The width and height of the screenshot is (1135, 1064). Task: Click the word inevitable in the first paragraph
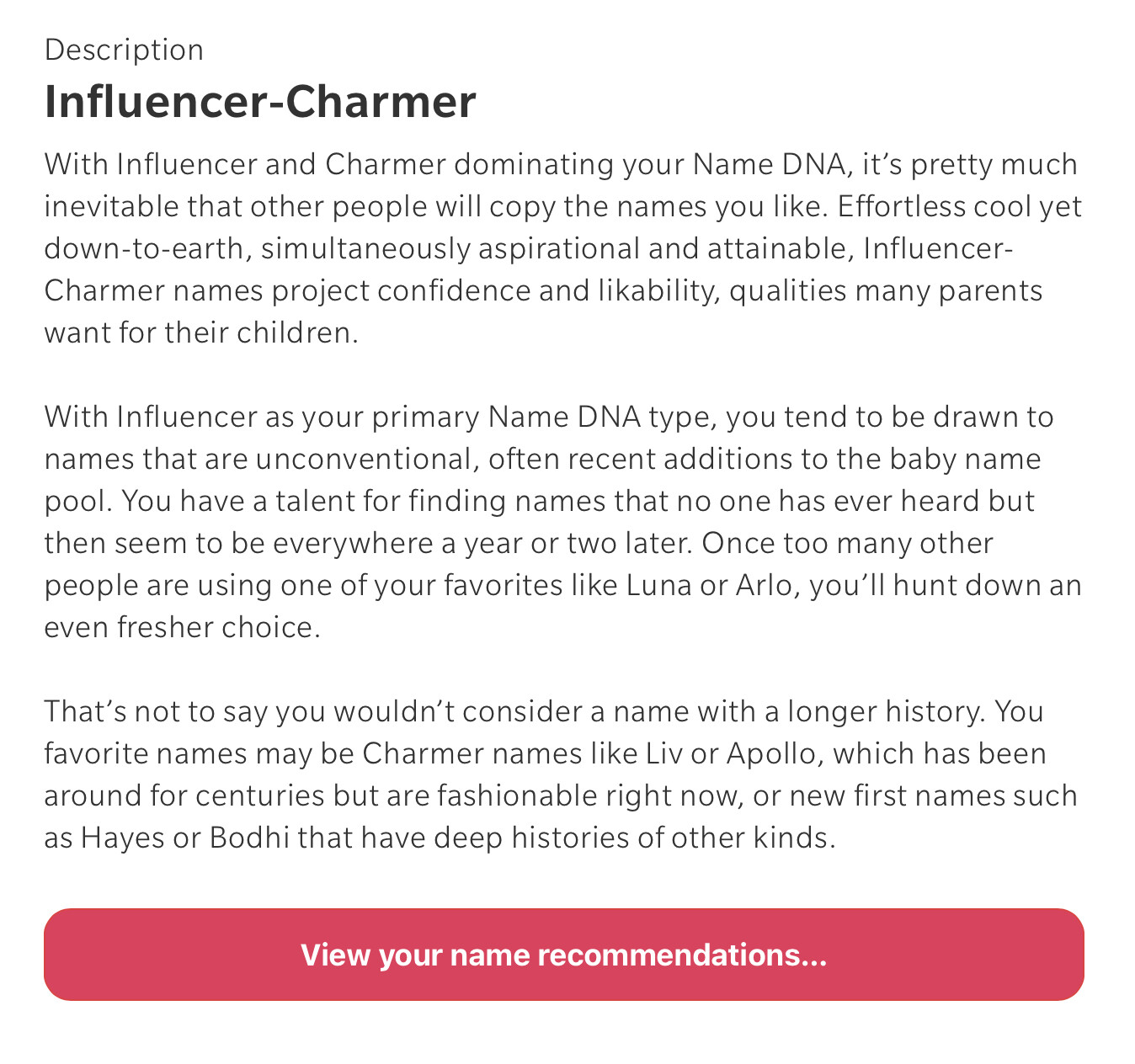(x=109, y=206)
